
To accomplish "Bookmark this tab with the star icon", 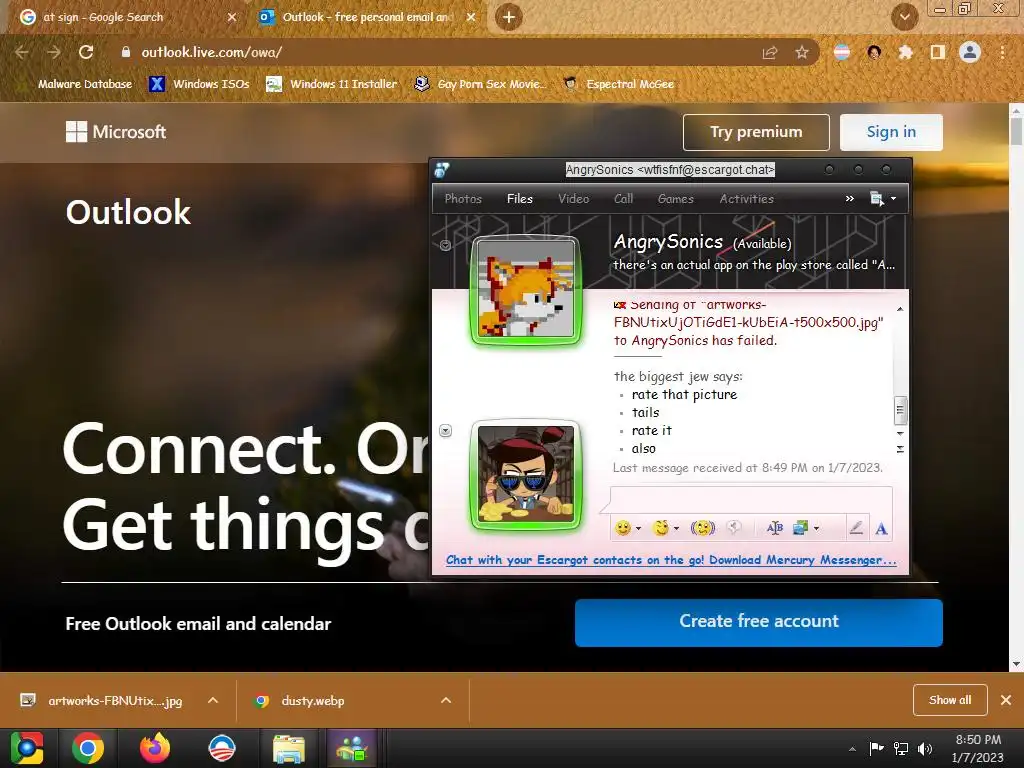I will 802,52.
